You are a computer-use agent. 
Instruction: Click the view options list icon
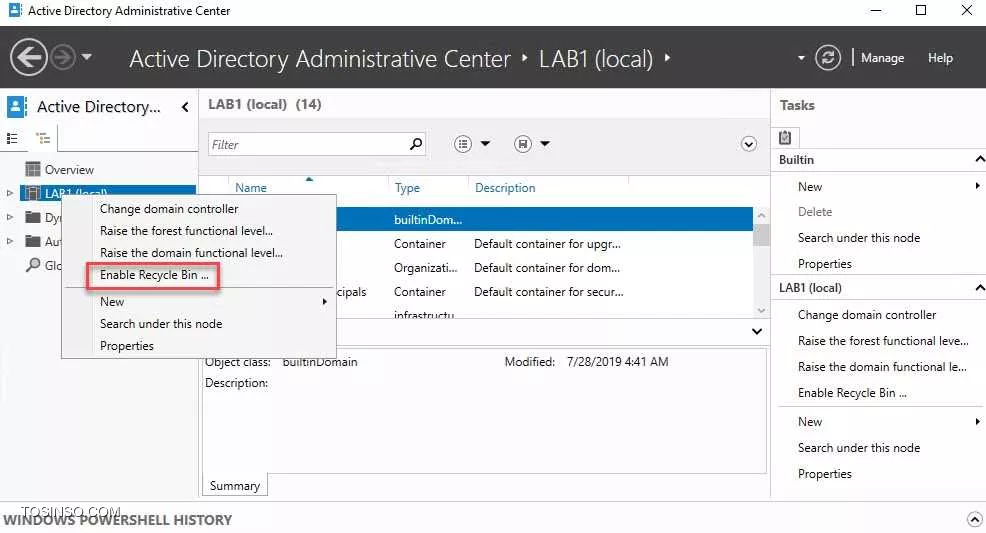pyautogui.click(x=463, y=144)
